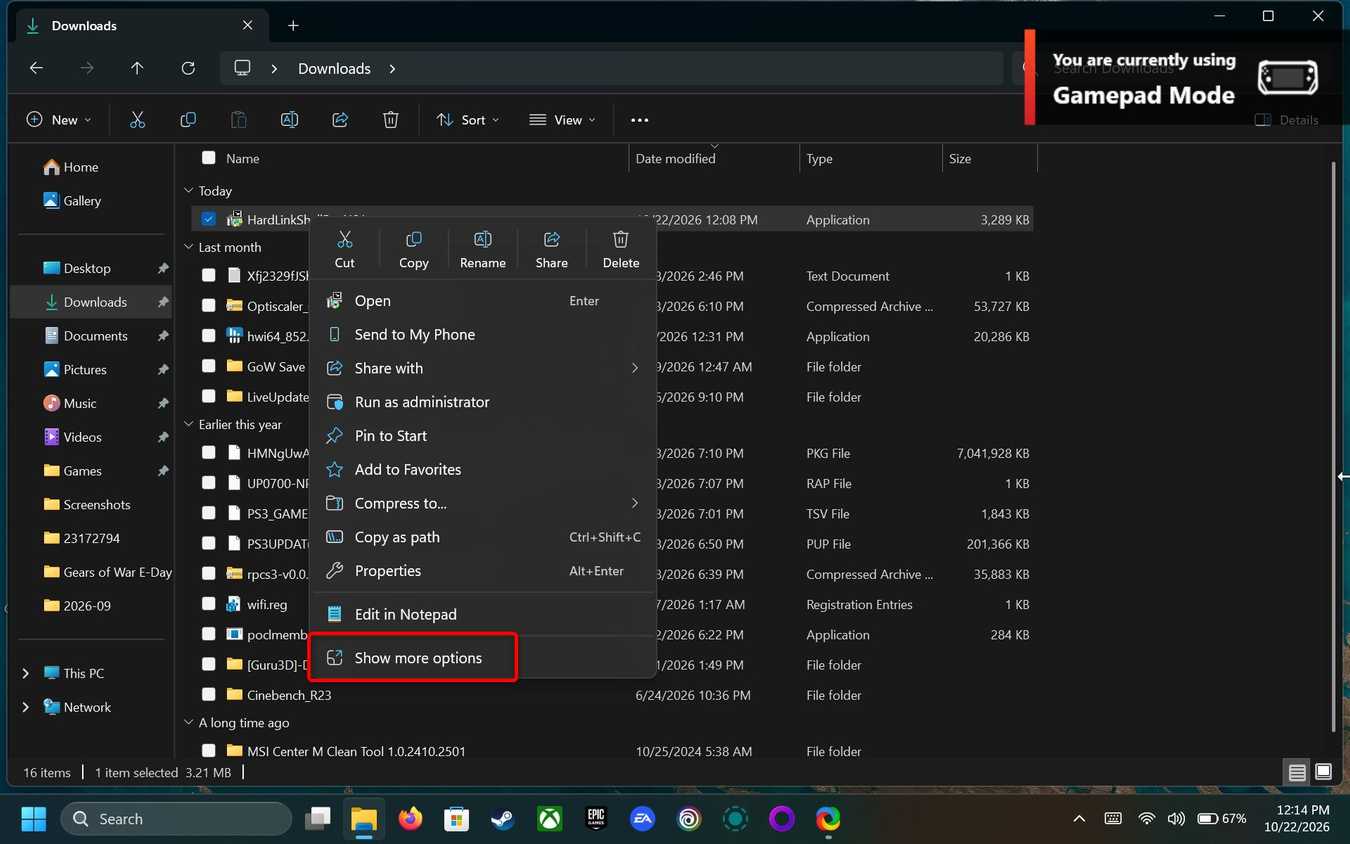This screenshot has width=1350, height=844.
Task: Click the Windows Start button
Action: click(34, 819)
